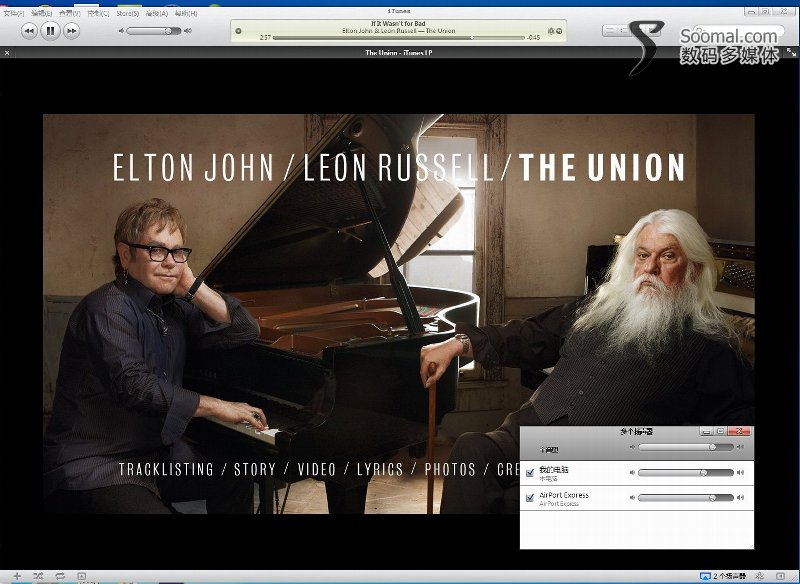Viewport: 800px width, 584px height.
Task: Open STORY section of the LP
Action: [x=255, y=469]
